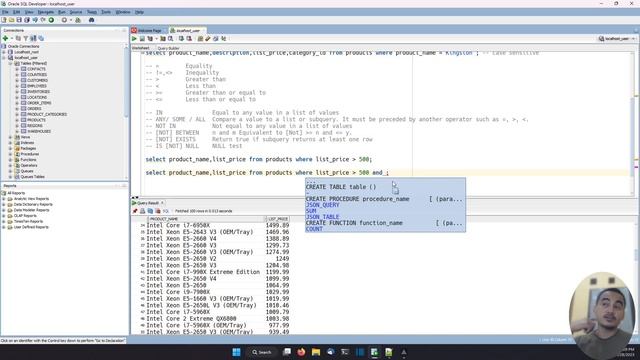The height and width of the screenshot is (360, 640).
Task: Select the All Reports tree item
Action: click(x=16, y=193)
